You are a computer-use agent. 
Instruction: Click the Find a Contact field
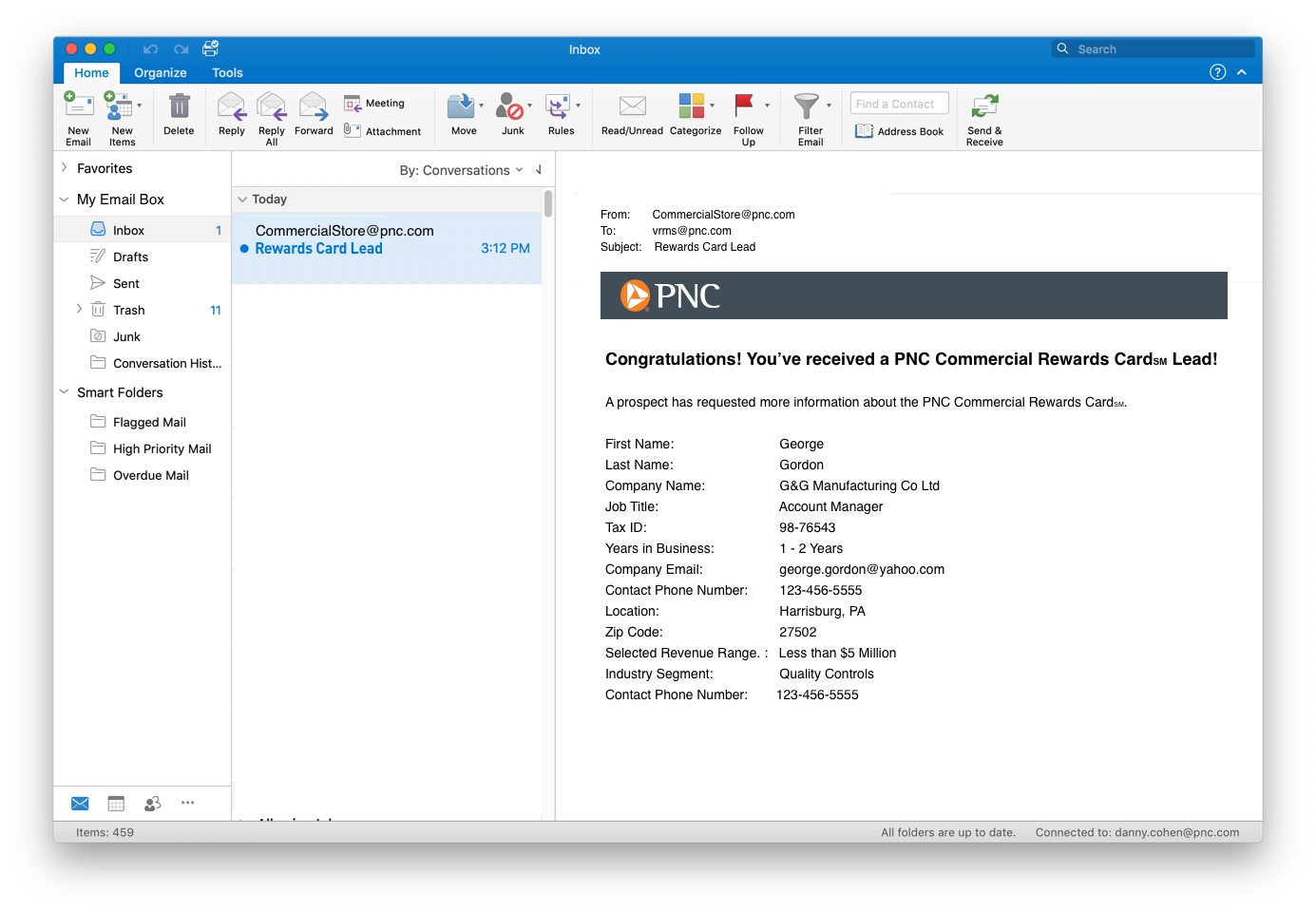coord(899,104)
